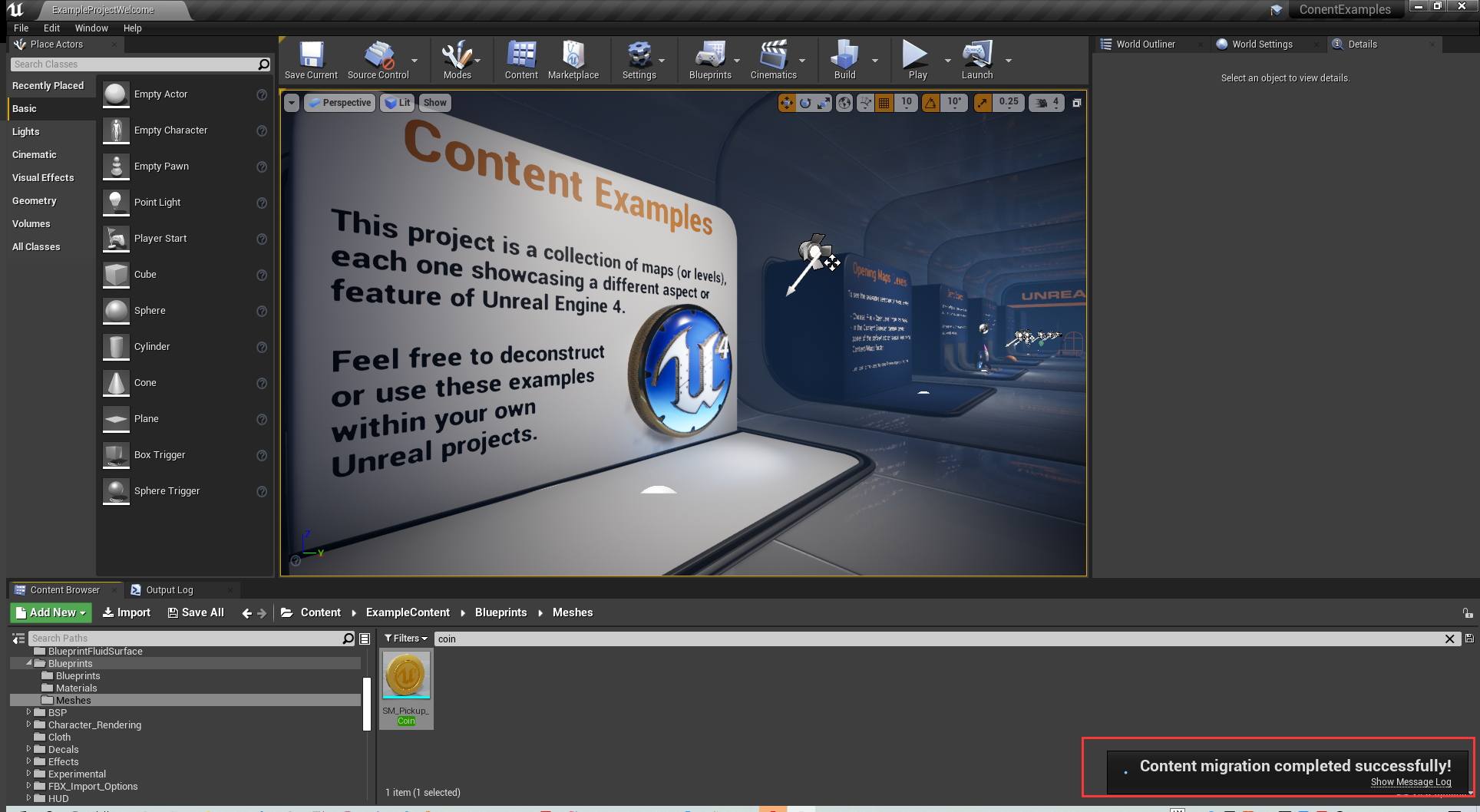Viewport: 1480px width, 812px height.
Task: Open the Perspective viewport dropdown
Action: [x=339, y=102]
